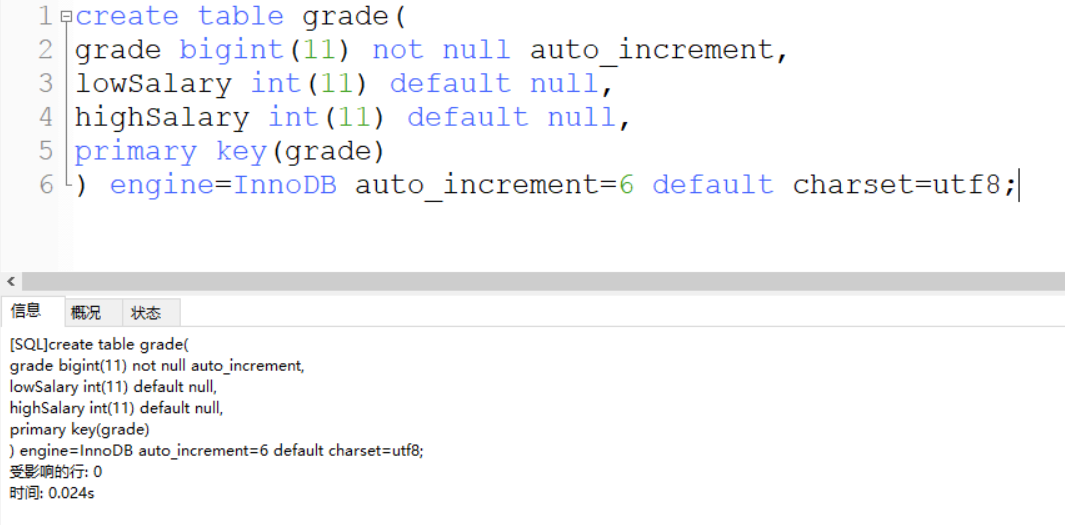Image resolution: width=1065 pixels, height=525 pixels.
Task: Click line number 4 in the gutter
Action: coord(46,117)
